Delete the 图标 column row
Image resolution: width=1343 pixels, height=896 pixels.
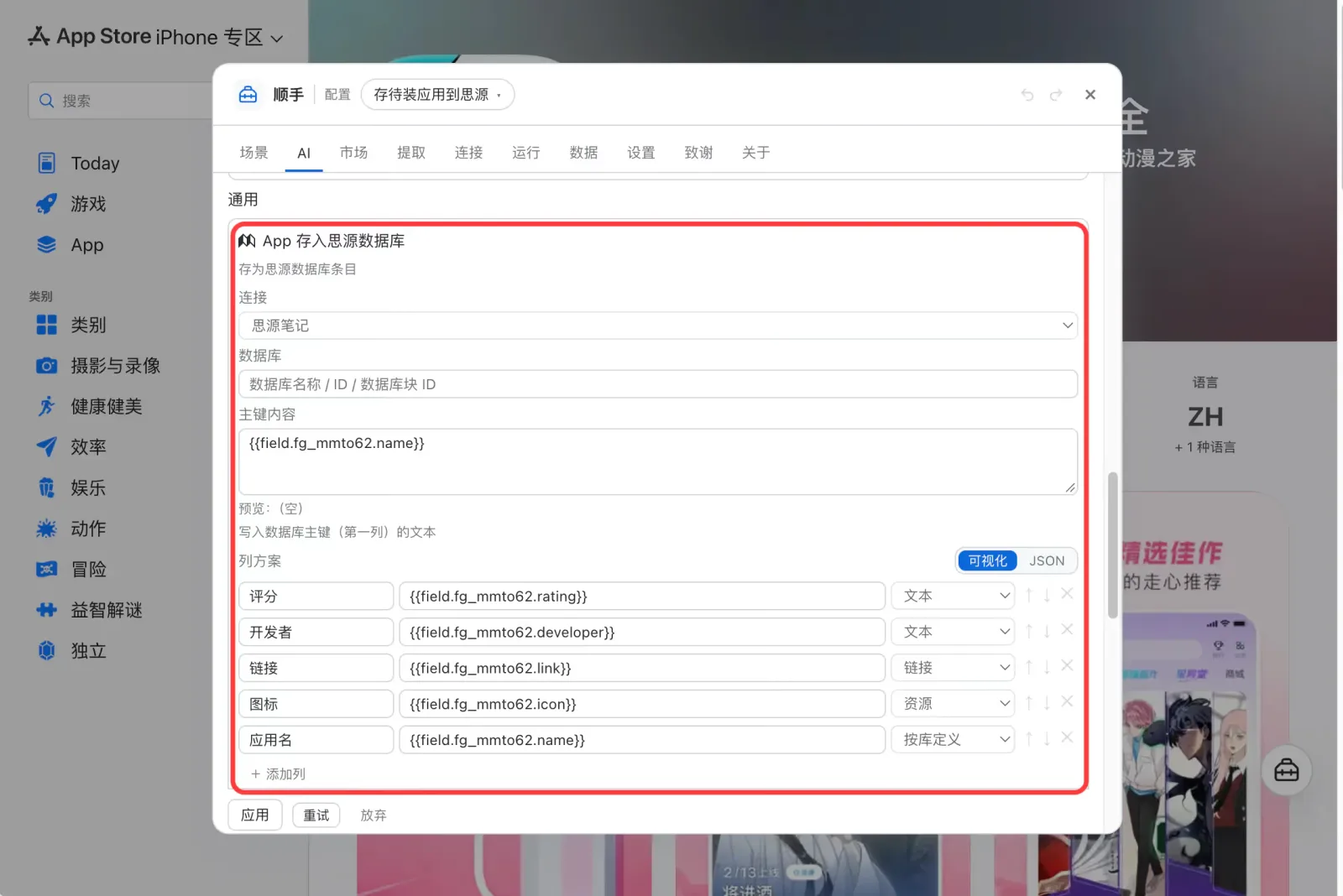pyautogui.click(x=1067, y=702)
